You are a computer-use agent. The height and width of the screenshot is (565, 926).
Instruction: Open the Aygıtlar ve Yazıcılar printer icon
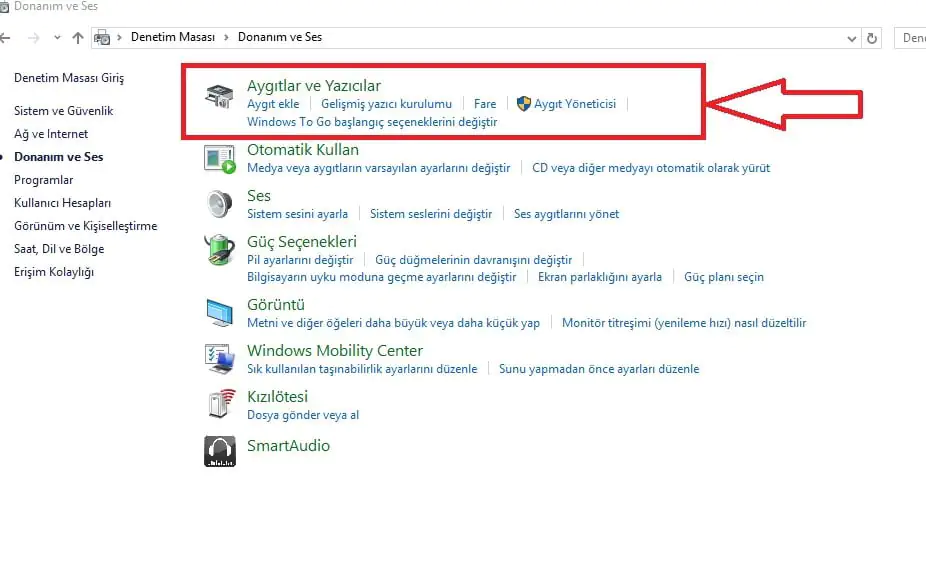click(x=220, y=96)
